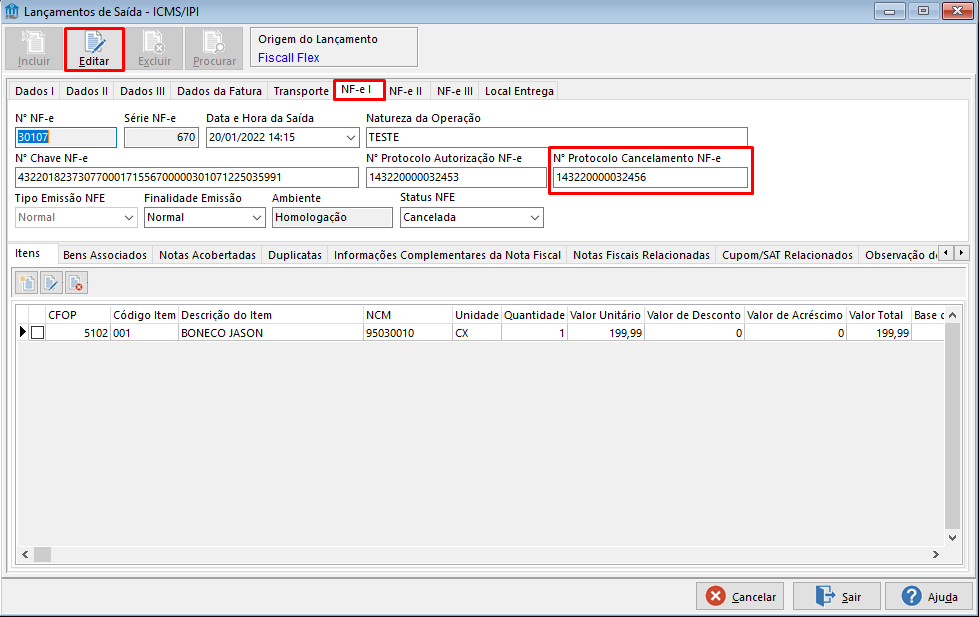Open the Transporte tab
The image size is (979, 617).
coord(301,91)
